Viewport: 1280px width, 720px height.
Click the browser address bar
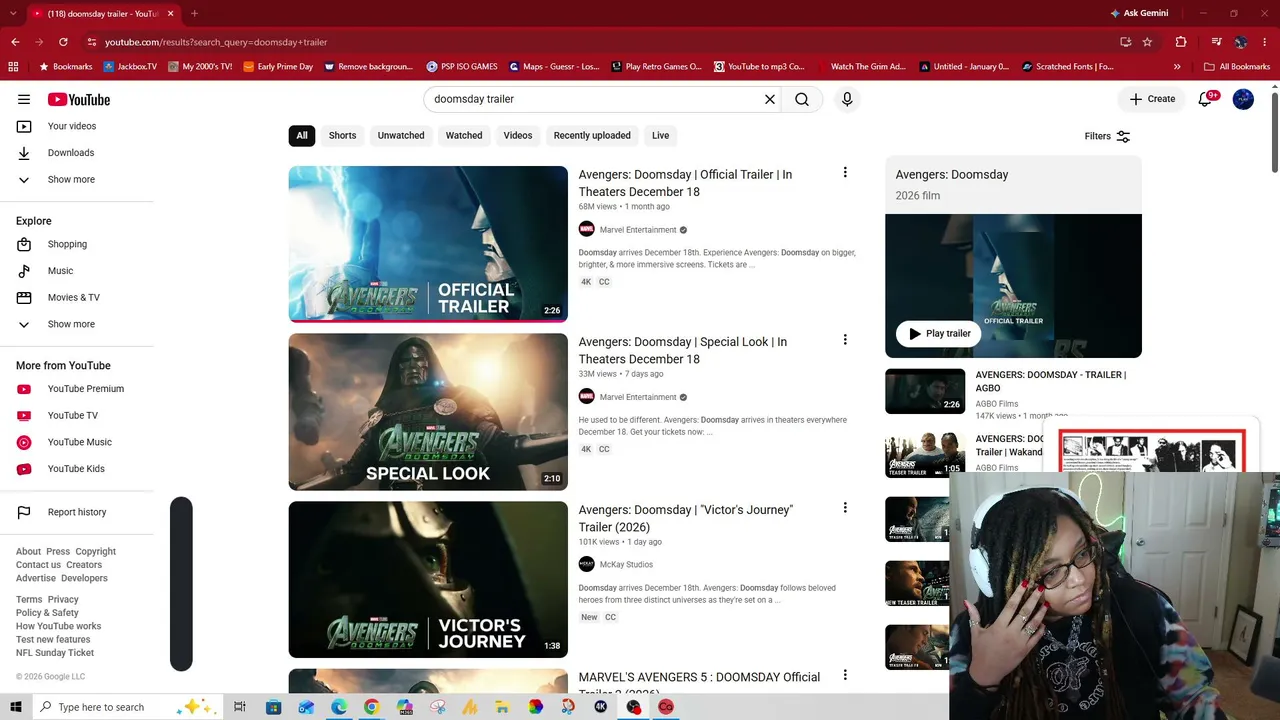(x=600, y=42)
